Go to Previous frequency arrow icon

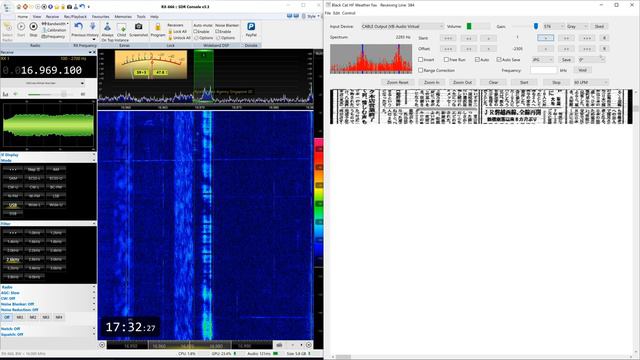(x=78, y=27)
